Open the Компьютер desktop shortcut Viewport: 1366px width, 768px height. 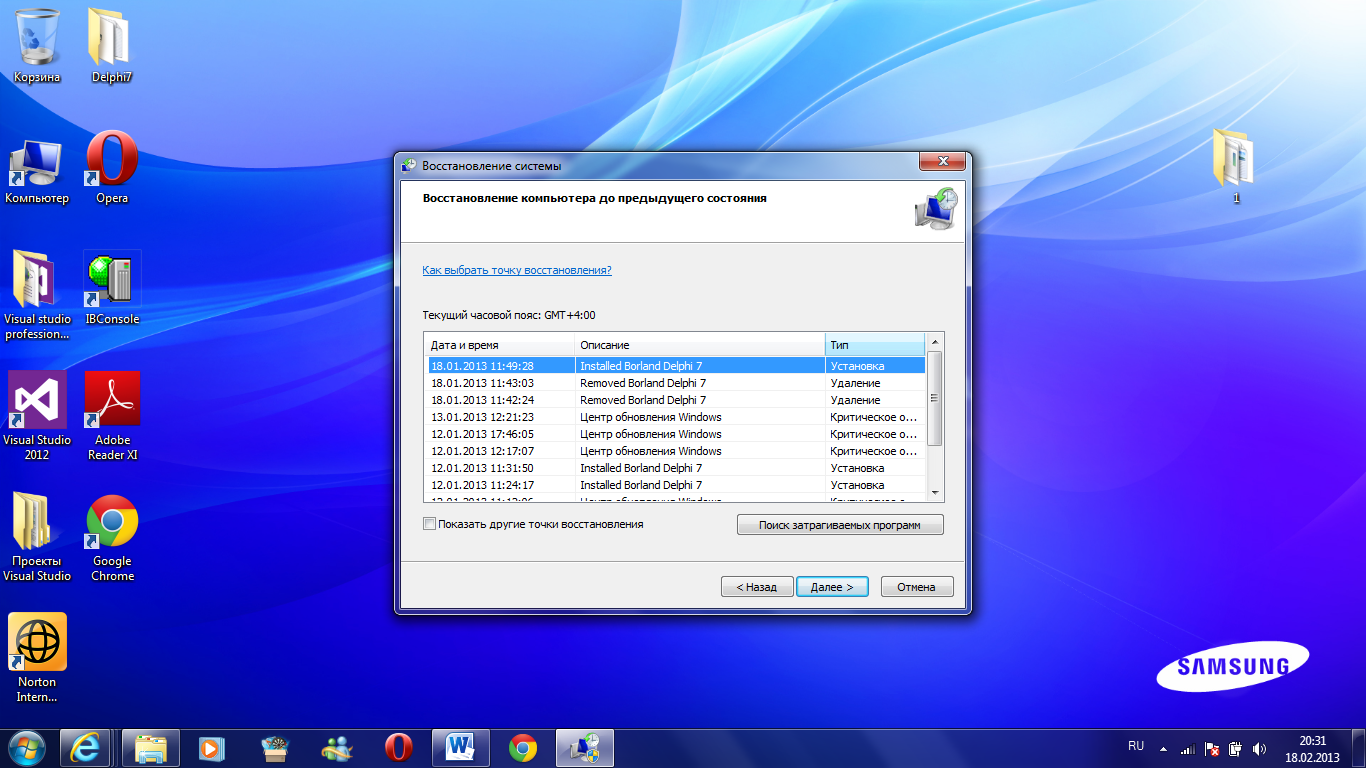coord(37,171)
